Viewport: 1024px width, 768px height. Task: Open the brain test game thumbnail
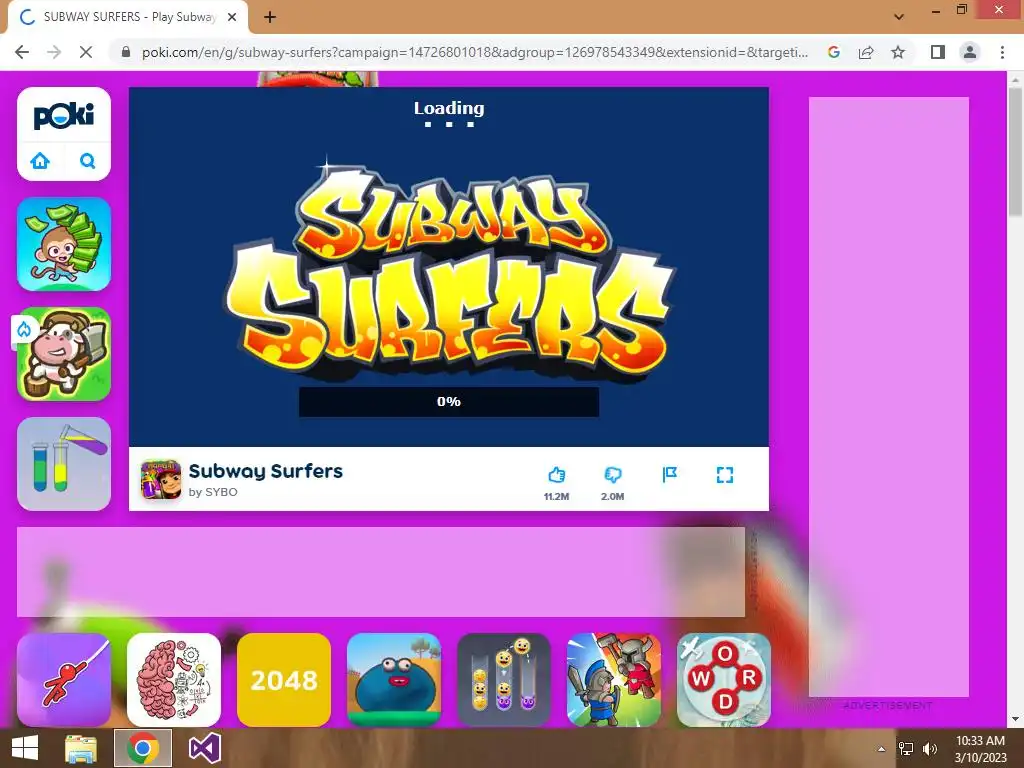pyautogui.click(x=174, y=680)
